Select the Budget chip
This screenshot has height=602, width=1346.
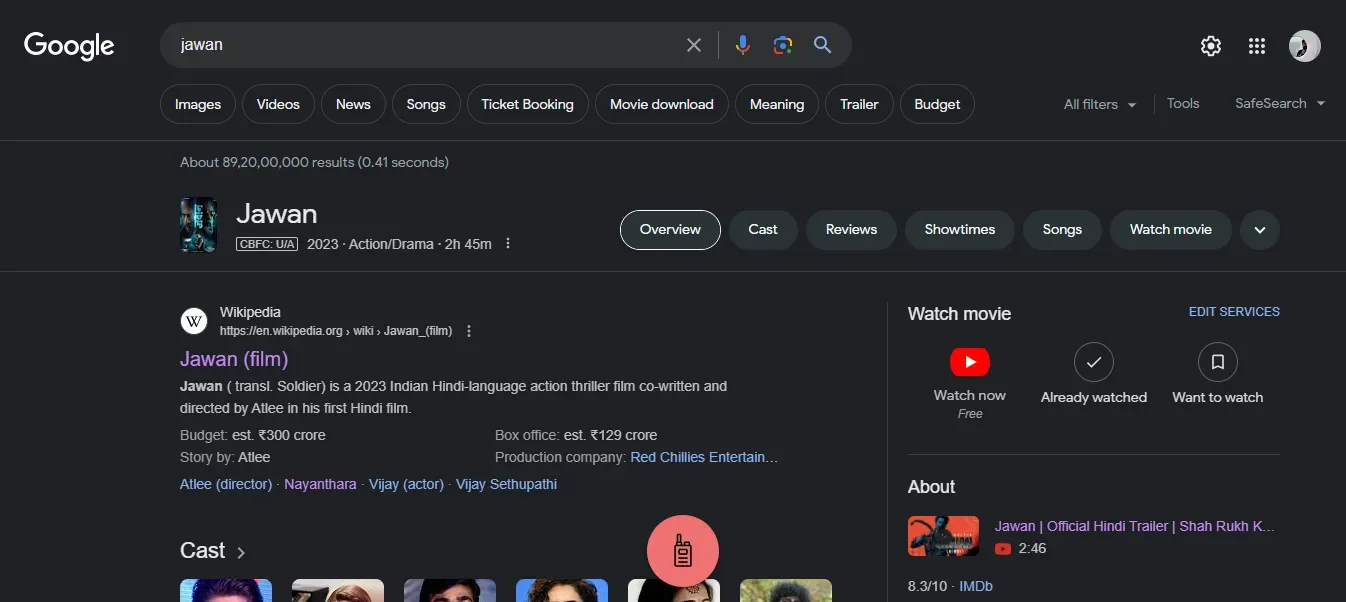point(937,104)
